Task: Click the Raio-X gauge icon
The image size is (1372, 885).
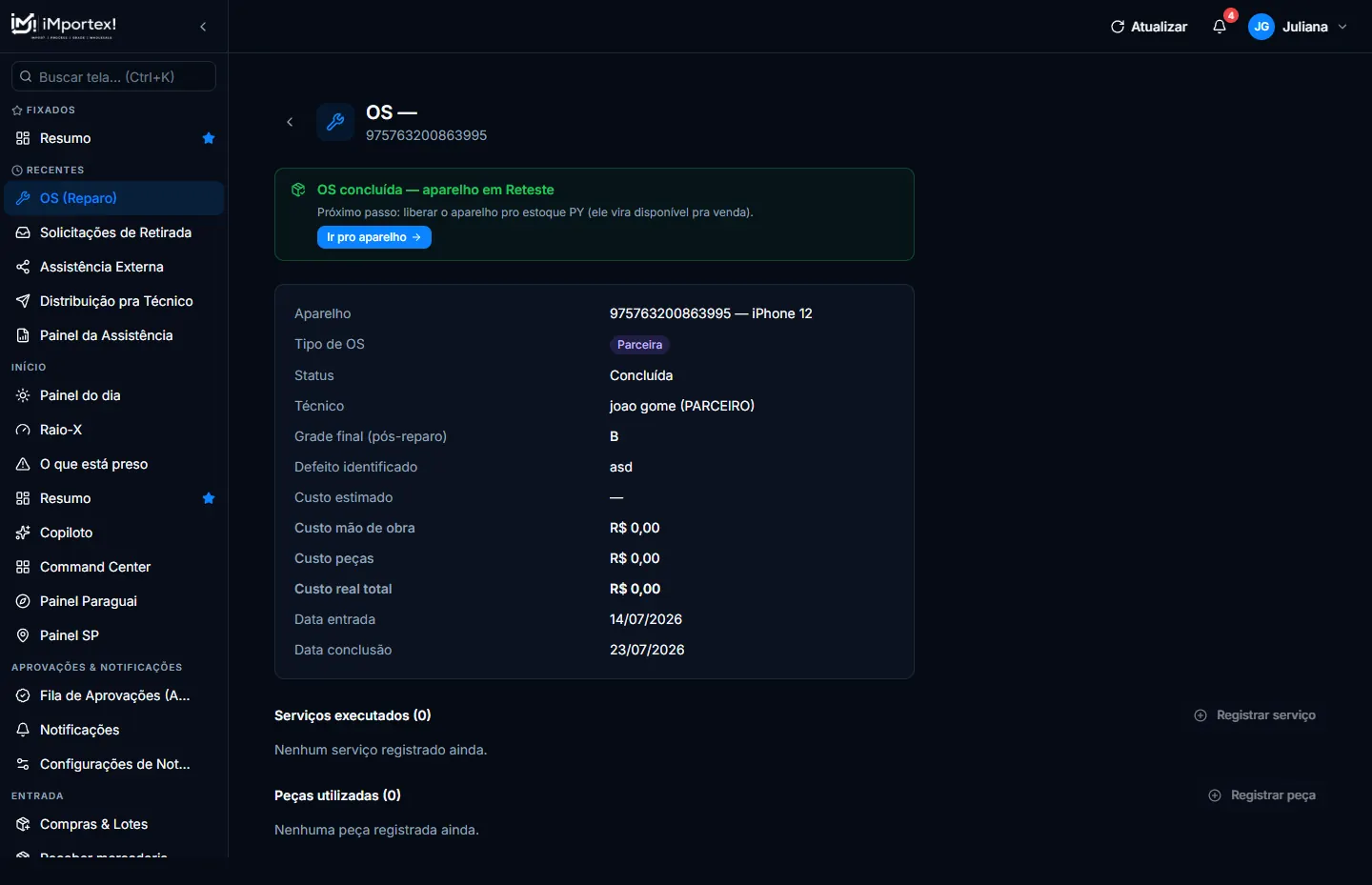Action: (23, 430)
